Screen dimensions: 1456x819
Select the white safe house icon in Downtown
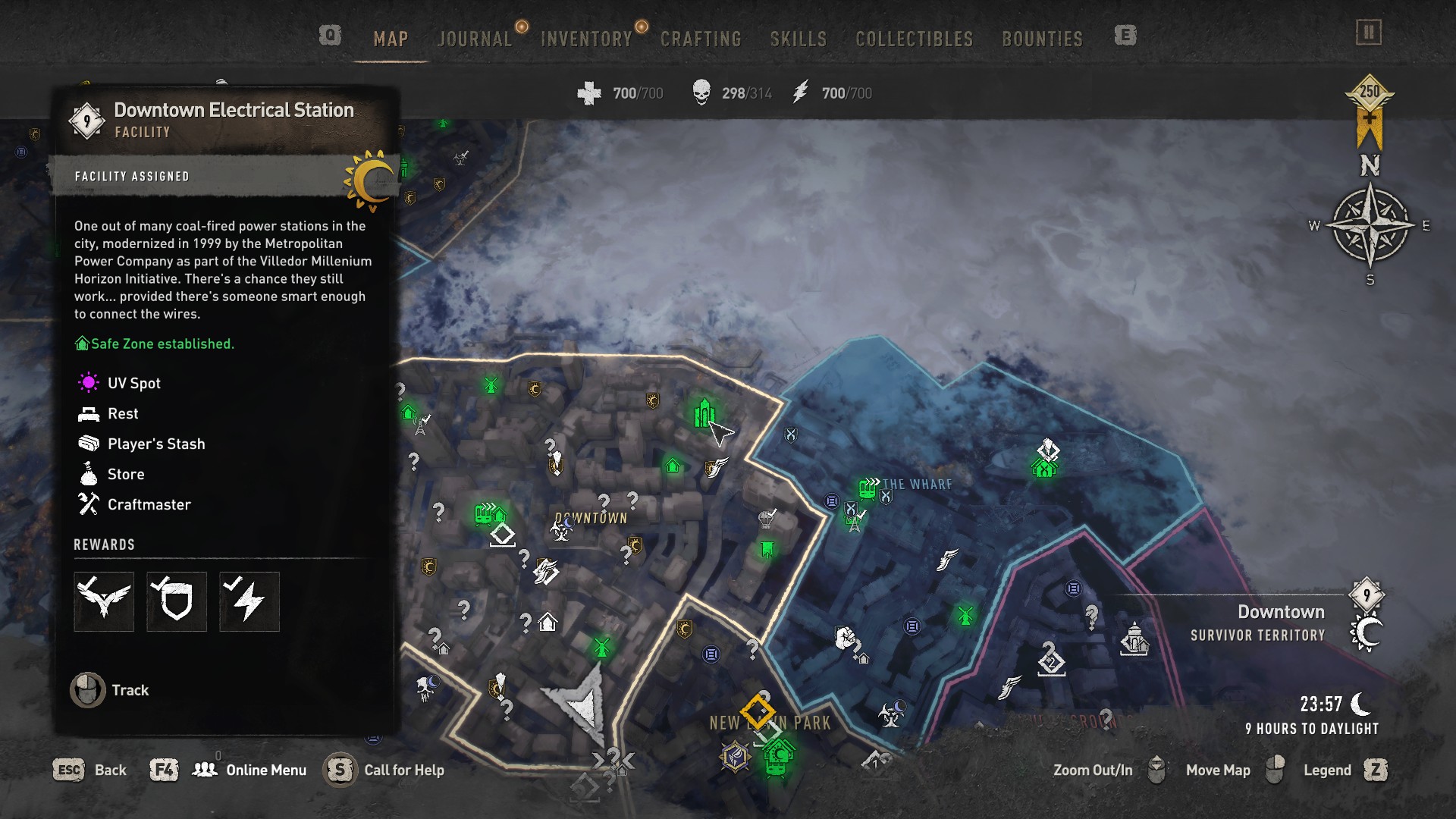548,623
